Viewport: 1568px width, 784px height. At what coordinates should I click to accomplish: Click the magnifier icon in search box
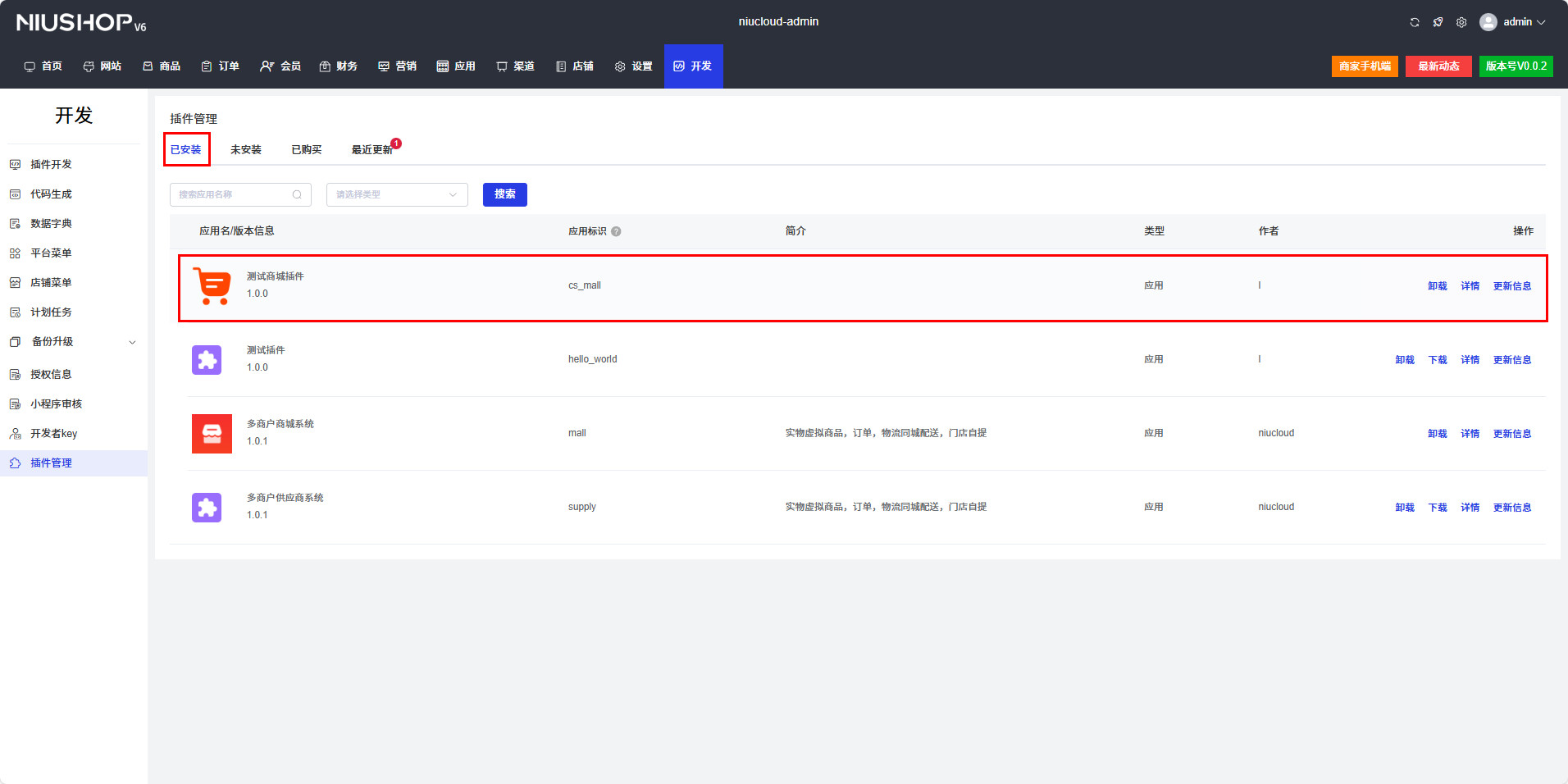[297, 194]
